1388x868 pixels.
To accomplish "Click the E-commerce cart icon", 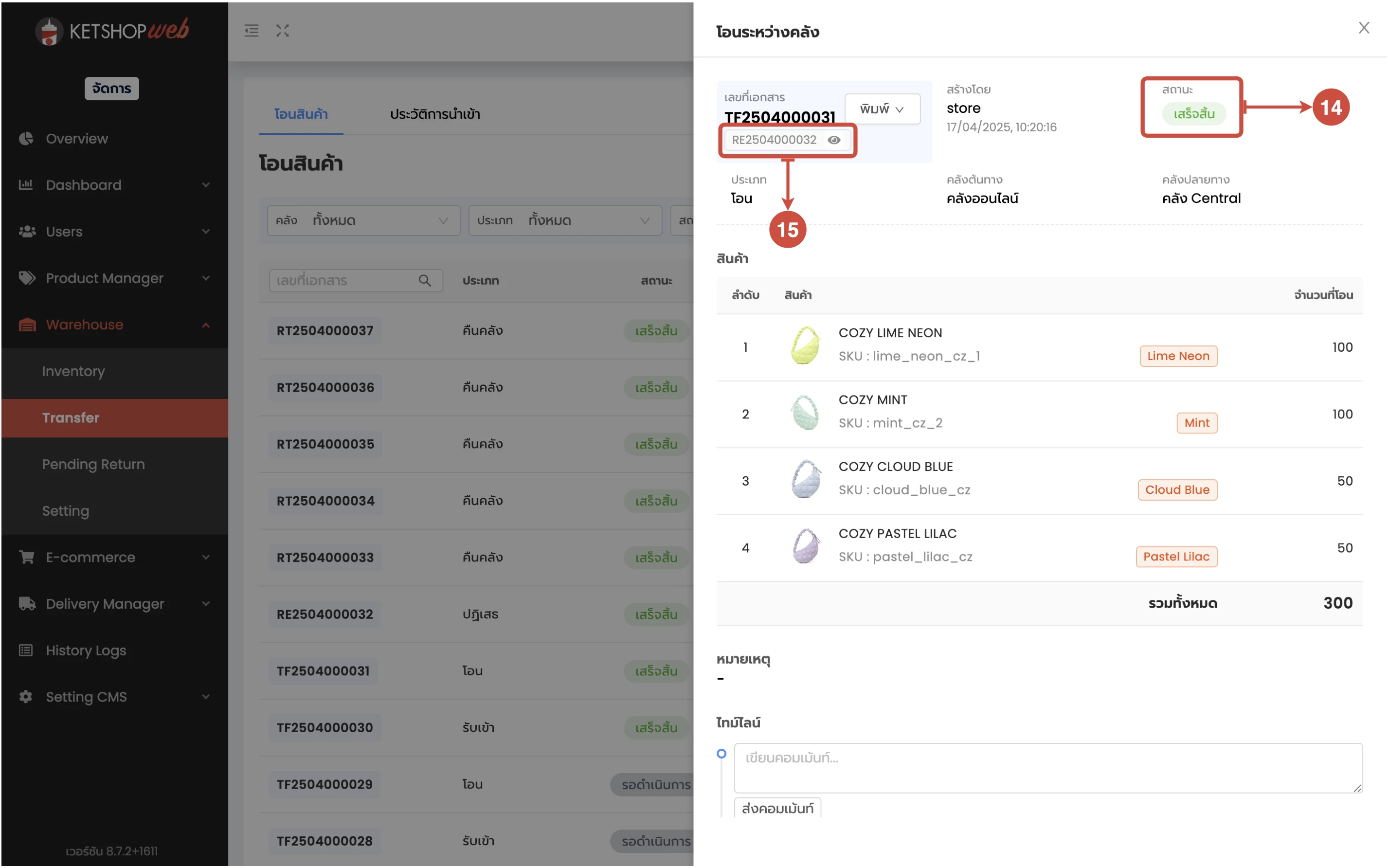I will pyautogui.click(x=26, y=558).
